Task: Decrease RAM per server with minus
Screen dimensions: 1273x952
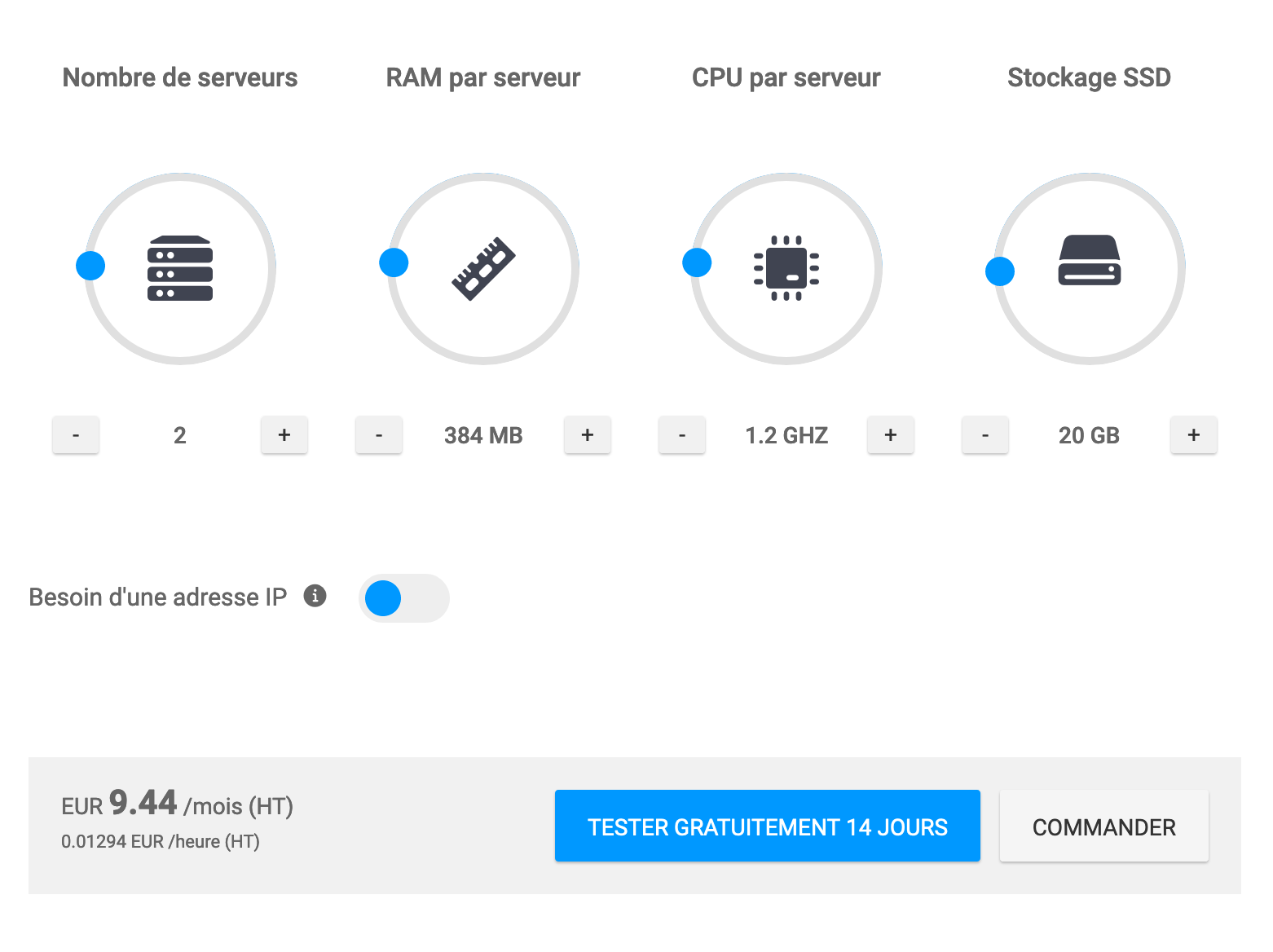Action: coord(379,435)
